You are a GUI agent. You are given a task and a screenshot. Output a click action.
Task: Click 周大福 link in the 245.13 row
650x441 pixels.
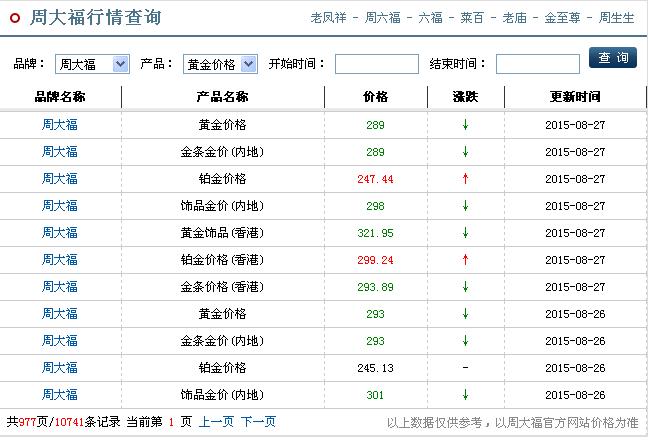coord(60,368)
